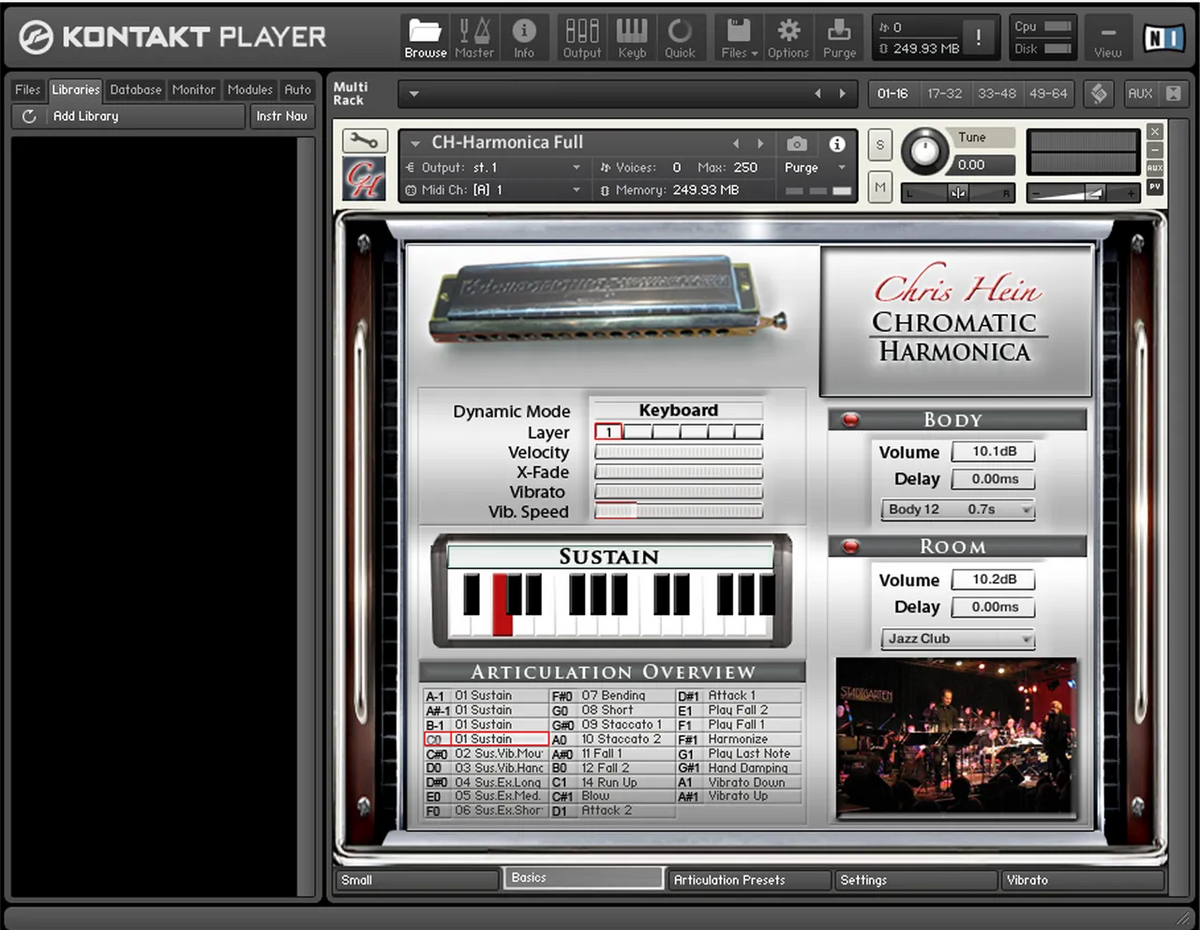This screenshot has width=1200, height=930.
Task: Toggle the instrument's small AUX button
Action: pyautogui.click(x=1155, y=169)
